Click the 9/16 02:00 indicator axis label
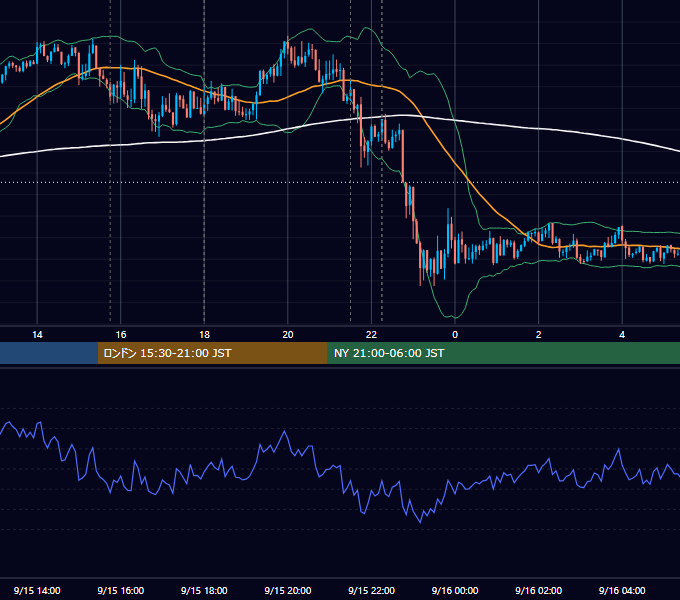The height and width of the screenshot is (600, 680). pos(538,590)
